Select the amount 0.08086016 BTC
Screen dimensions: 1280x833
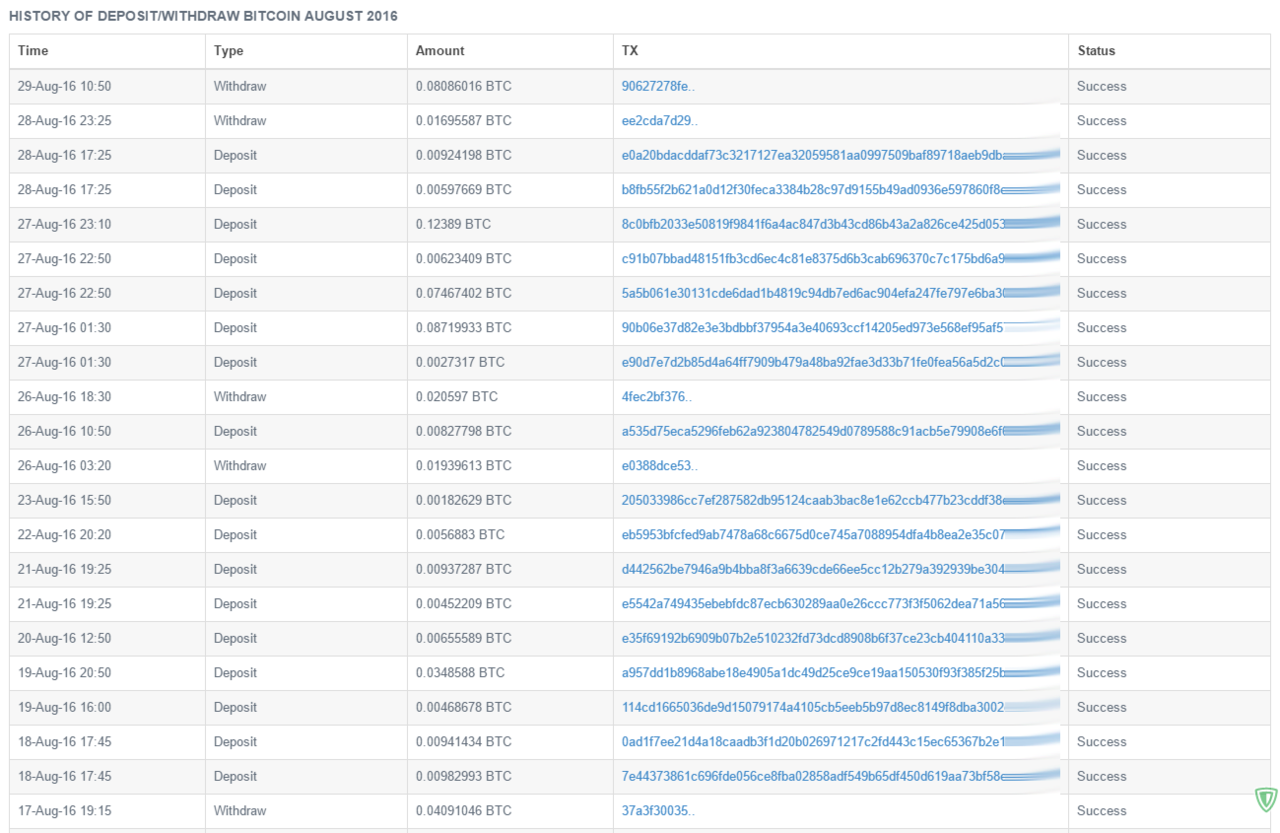(463, 86)
